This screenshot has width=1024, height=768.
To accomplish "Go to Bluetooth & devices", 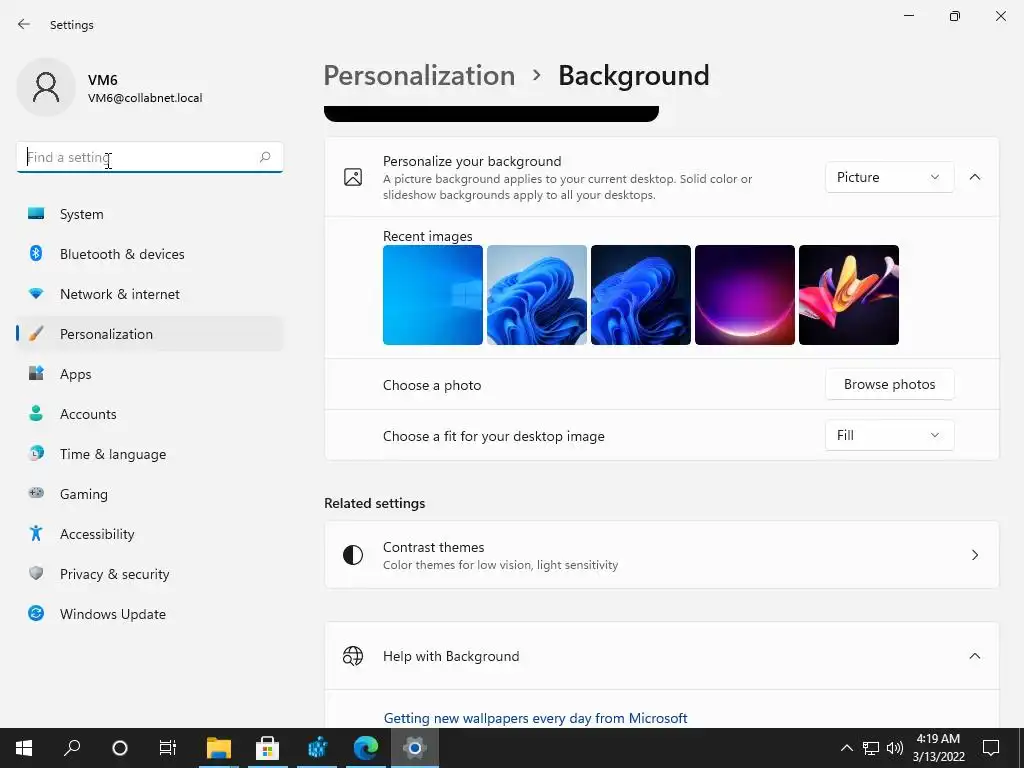I will [150, 254].
